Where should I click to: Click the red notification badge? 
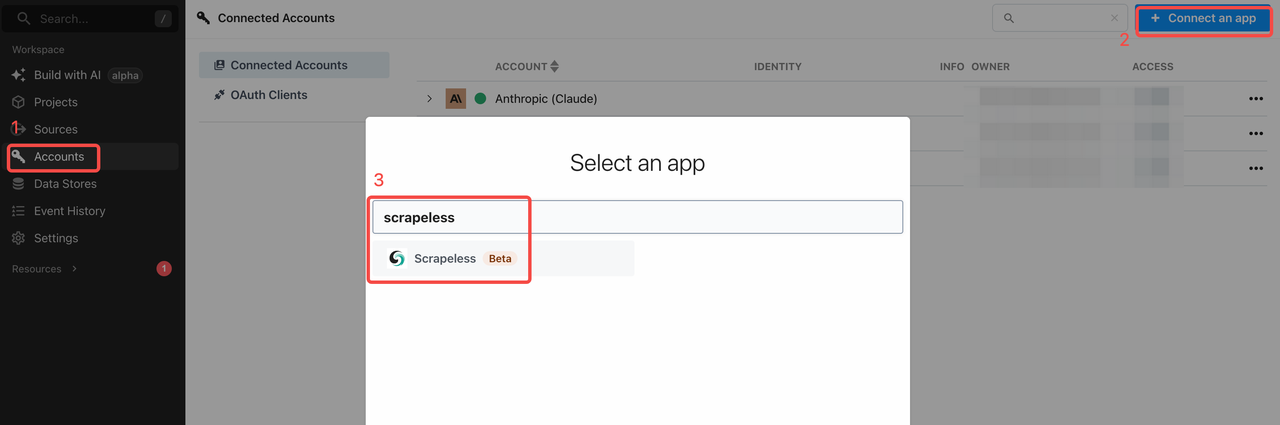[x=164, y=269]
